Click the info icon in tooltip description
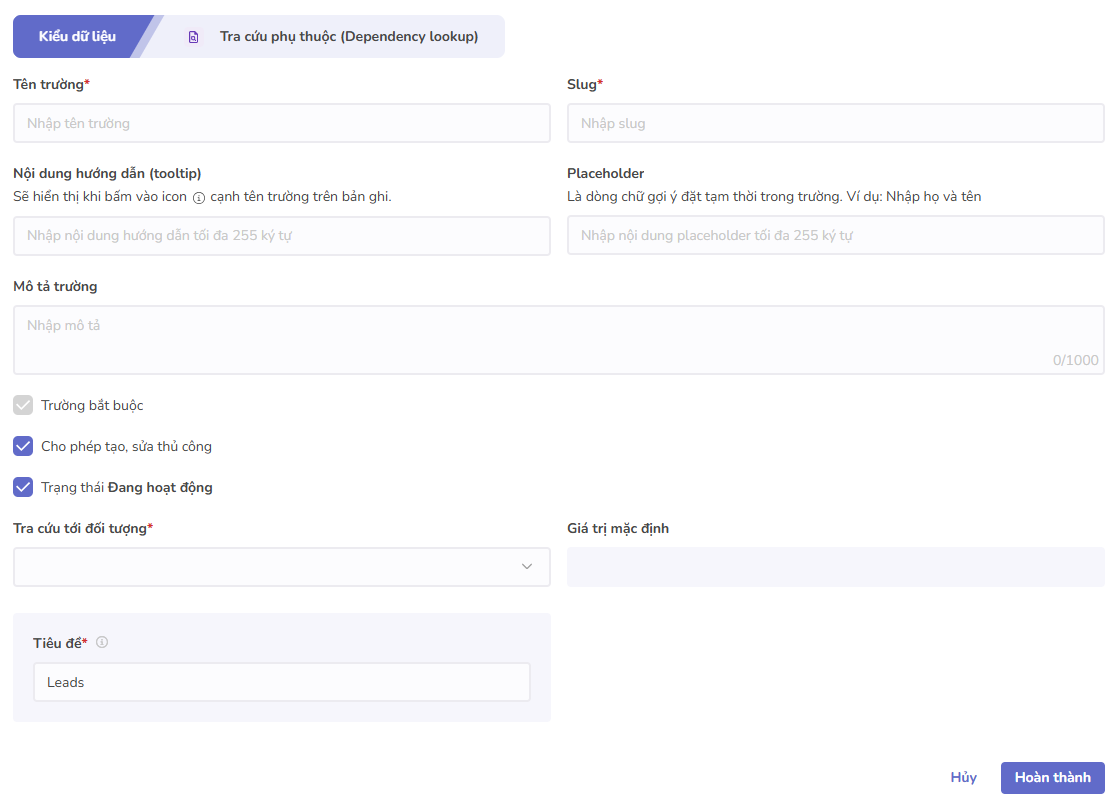Viewport: 1119px width, 804px height. click(x=198, y=198)
